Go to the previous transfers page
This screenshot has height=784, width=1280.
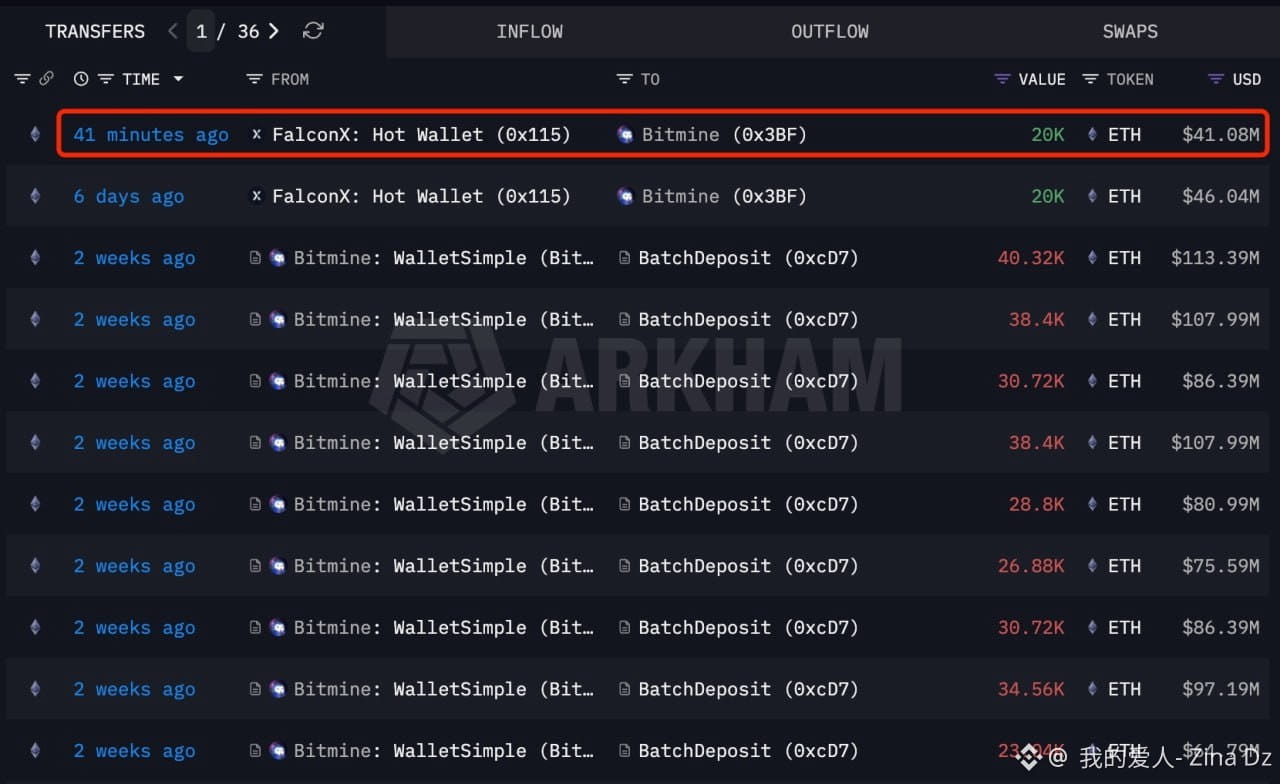coord(173,31)
